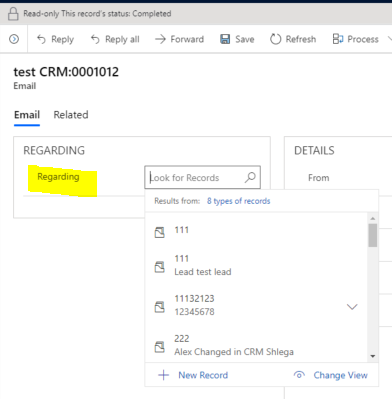
Task: Click the Reply all button
Action: [x=115, y=39]
